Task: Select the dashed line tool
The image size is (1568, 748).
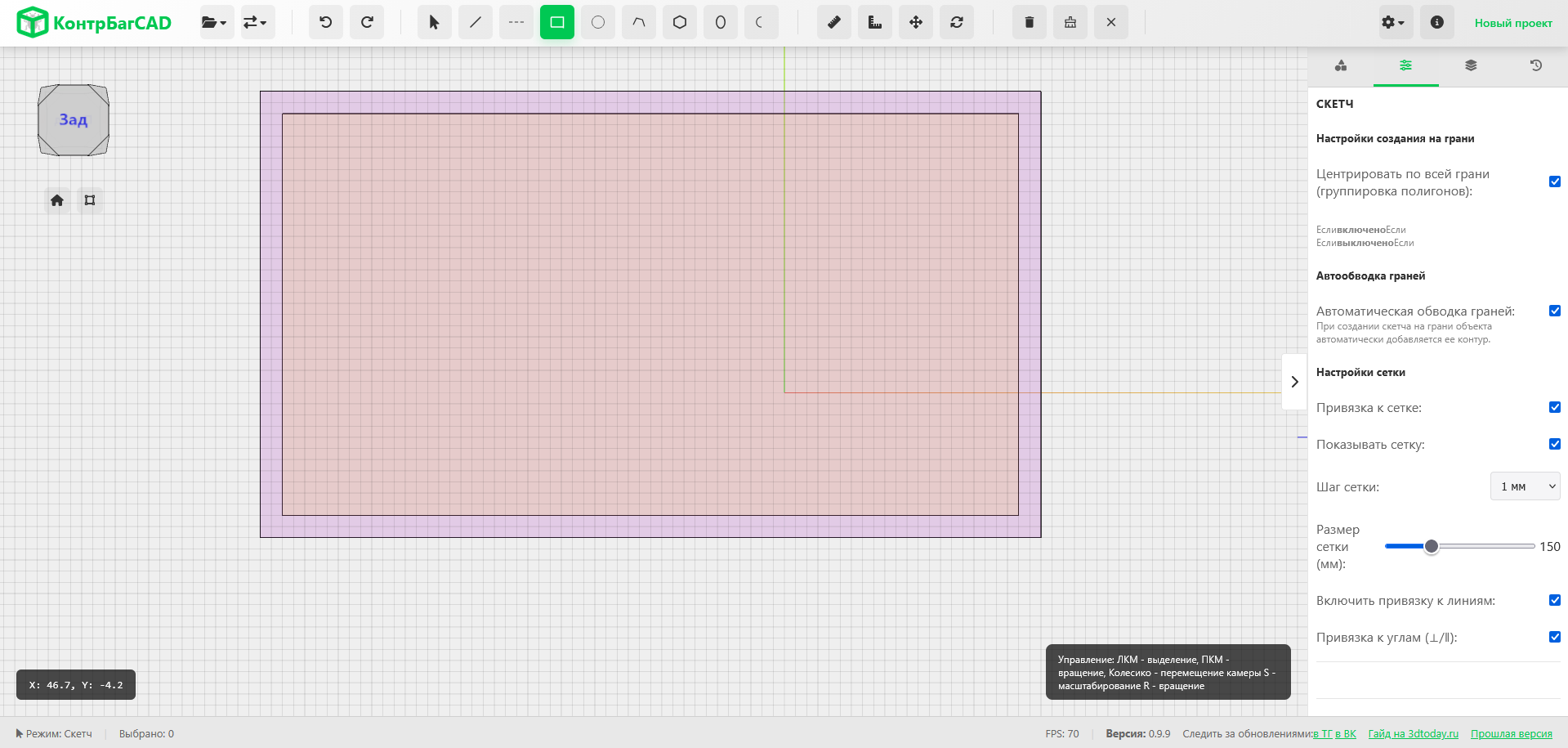Action: pyautogui.click(x=516, y=22)
